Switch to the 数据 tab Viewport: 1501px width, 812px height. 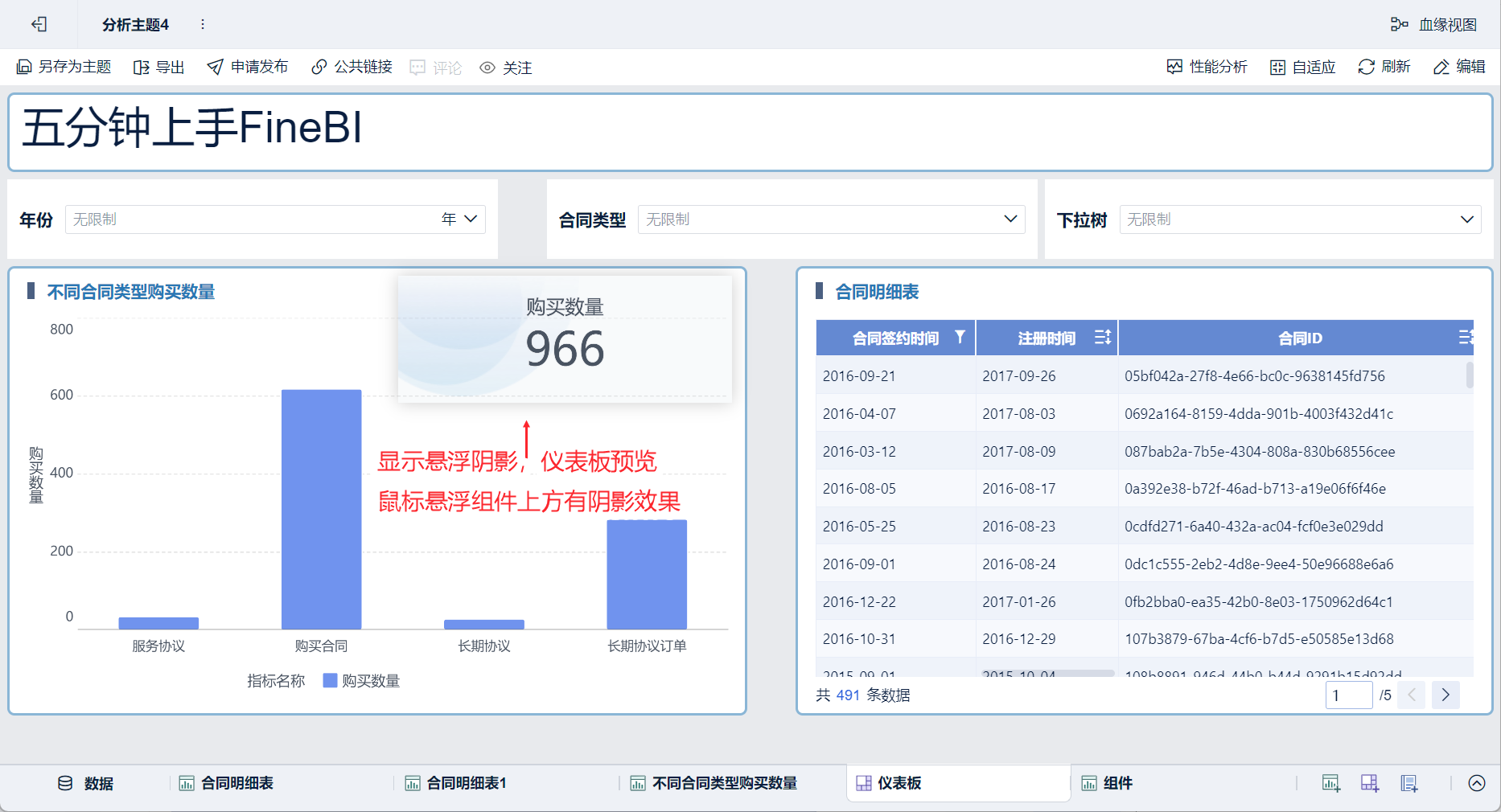point(85,783)
